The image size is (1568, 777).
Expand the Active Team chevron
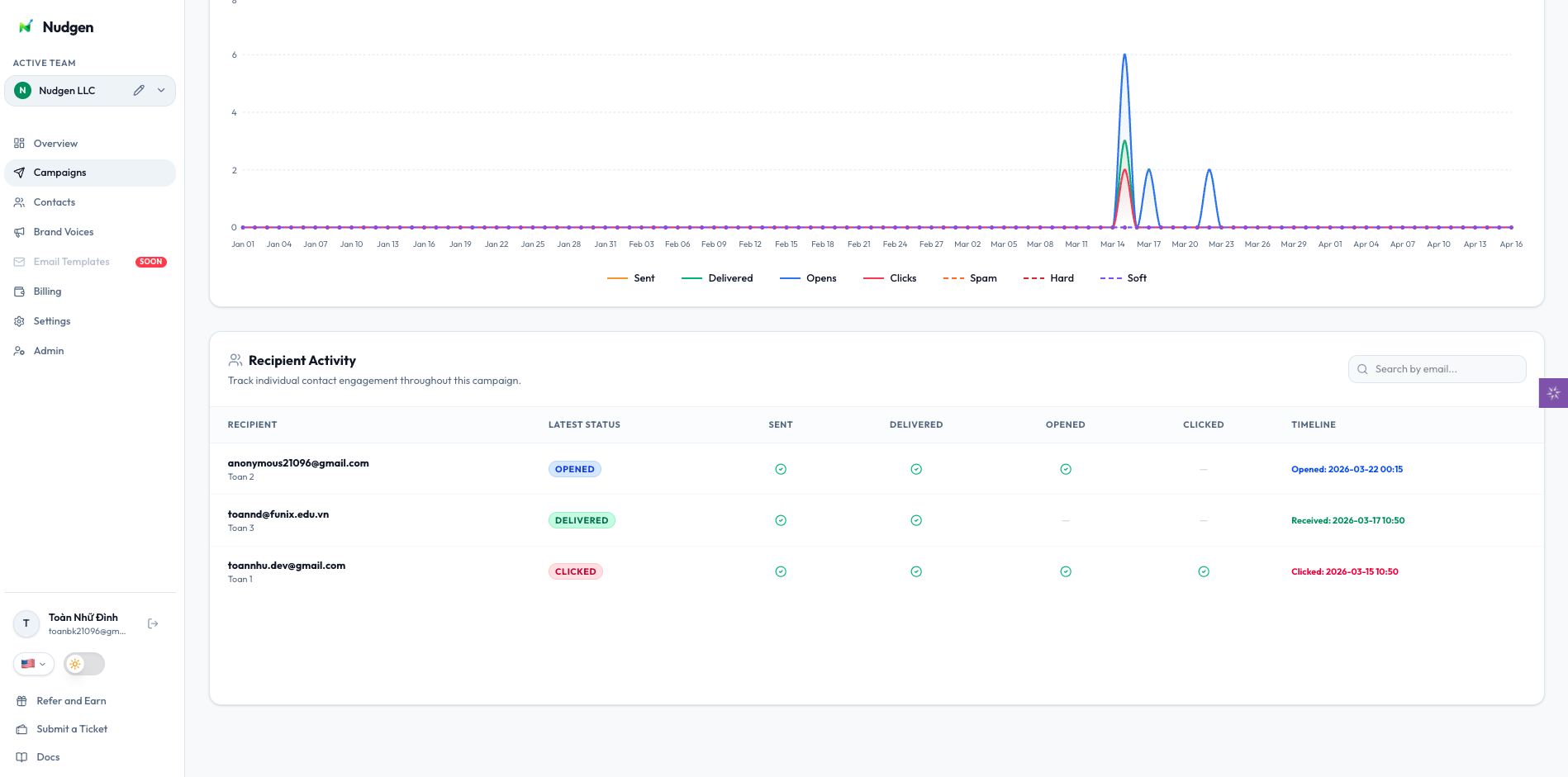coord(162,90)
